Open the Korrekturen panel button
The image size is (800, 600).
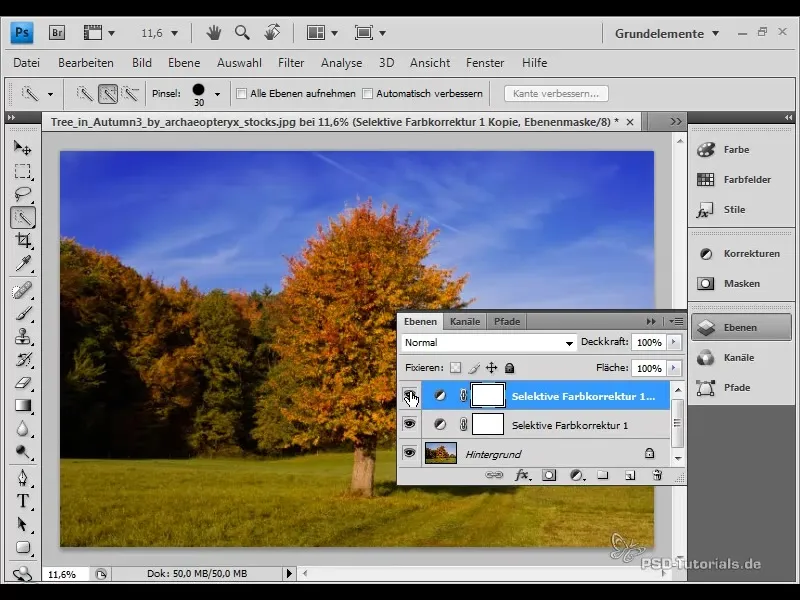click(x=741, y=254)
